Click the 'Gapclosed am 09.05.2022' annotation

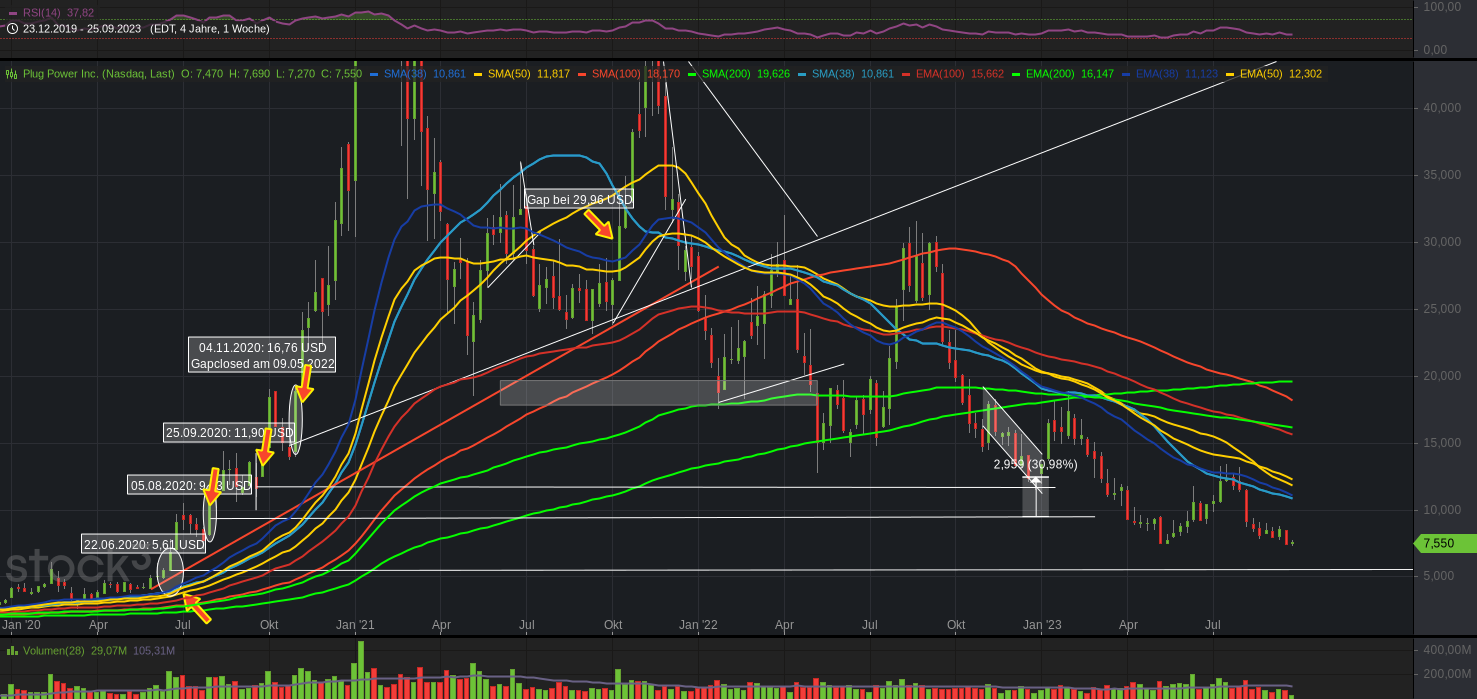(263, 364)
